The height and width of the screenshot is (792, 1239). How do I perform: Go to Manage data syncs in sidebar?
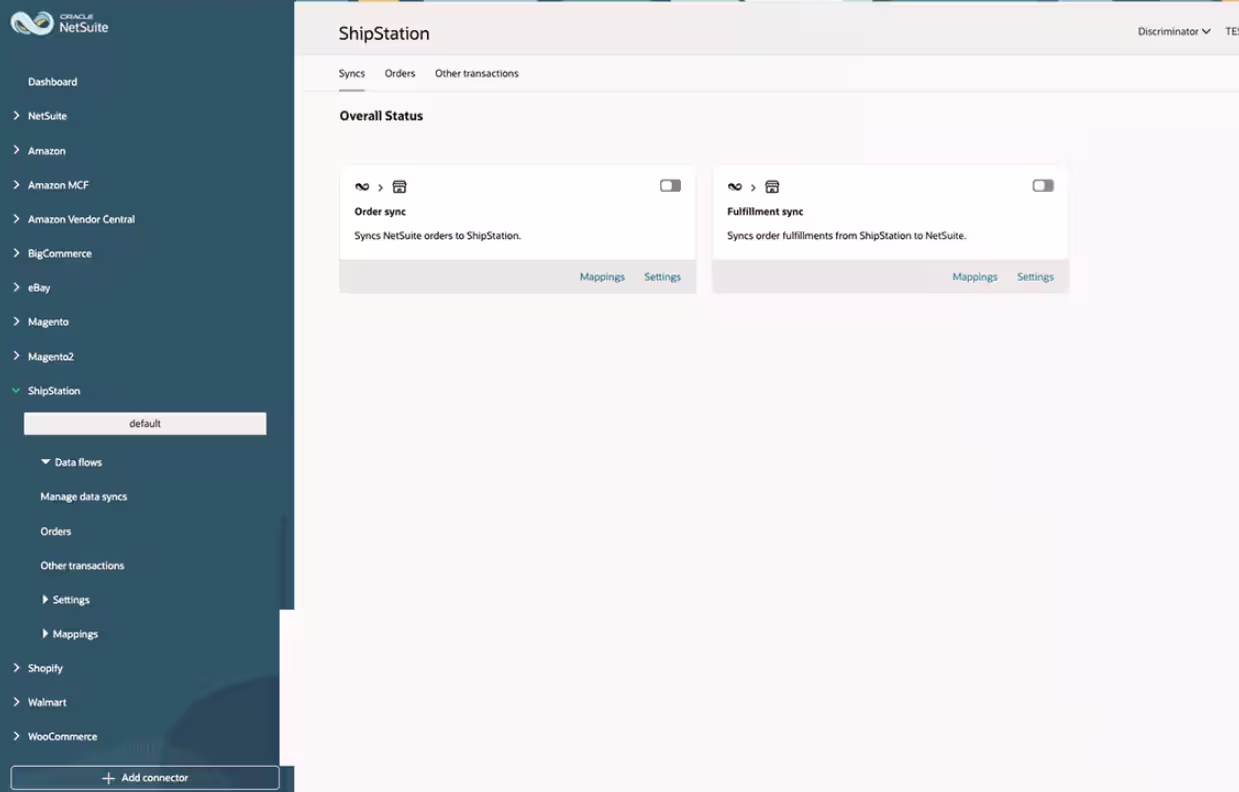click(x=84, y=497)
